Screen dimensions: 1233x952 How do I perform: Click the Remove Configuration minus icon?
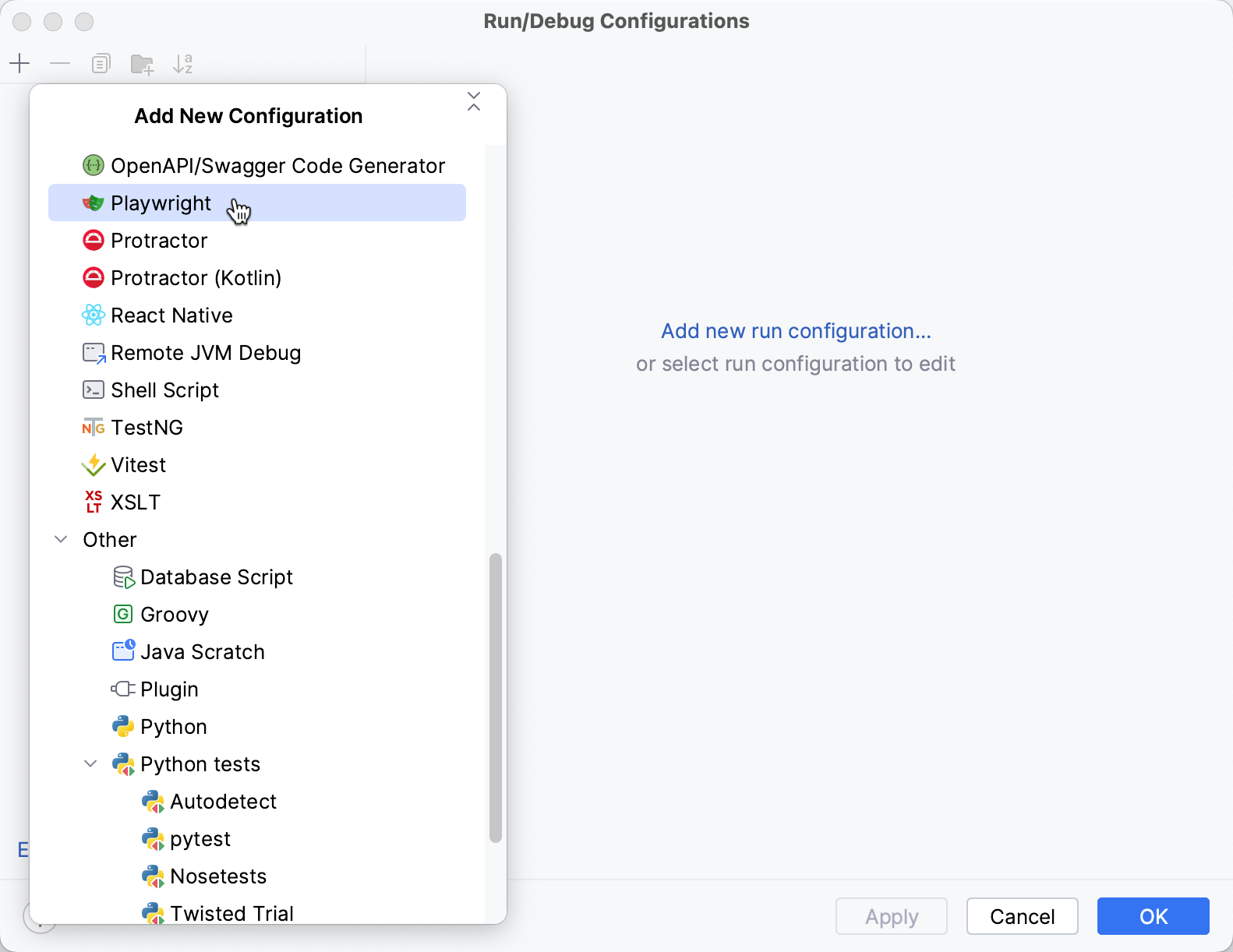pos(60,63)
